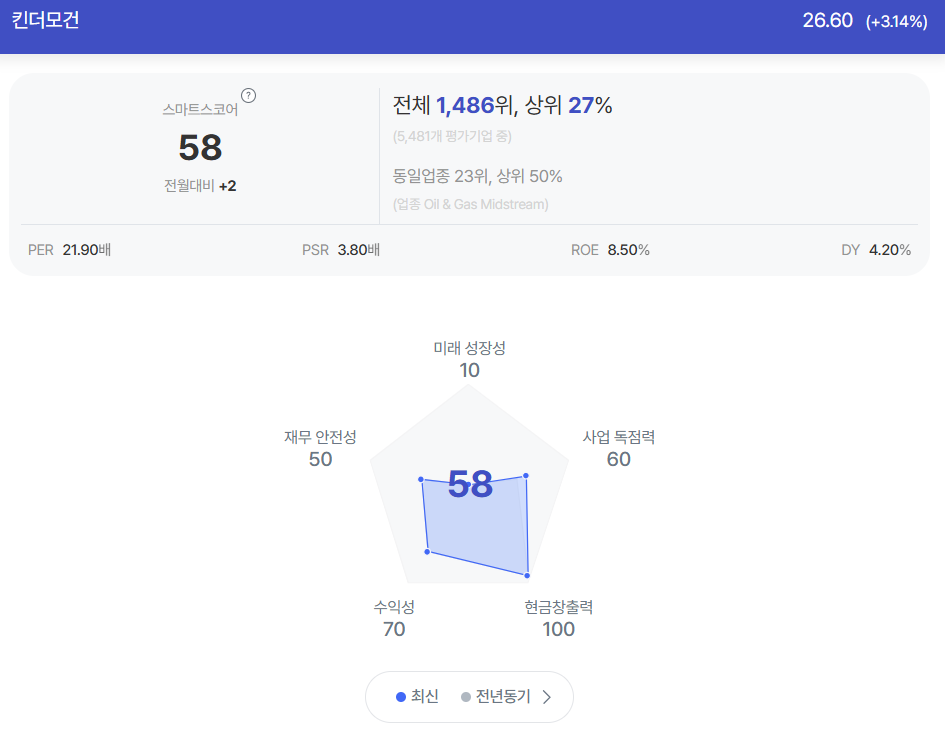The image size is (945, 737).
Task: Click the 수익성 score 70
Action: pyautogui.click(x=394, y=629)
